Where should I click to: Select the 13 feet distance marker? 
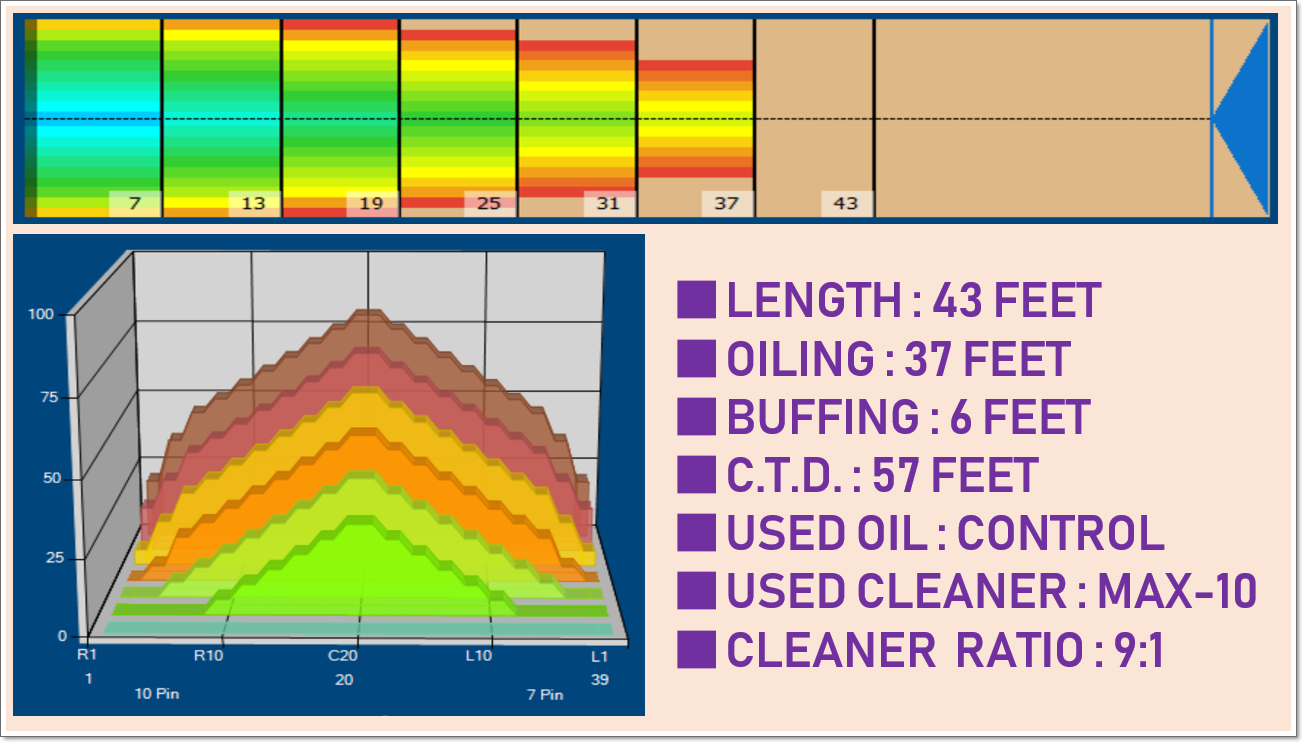coord(254,203)
